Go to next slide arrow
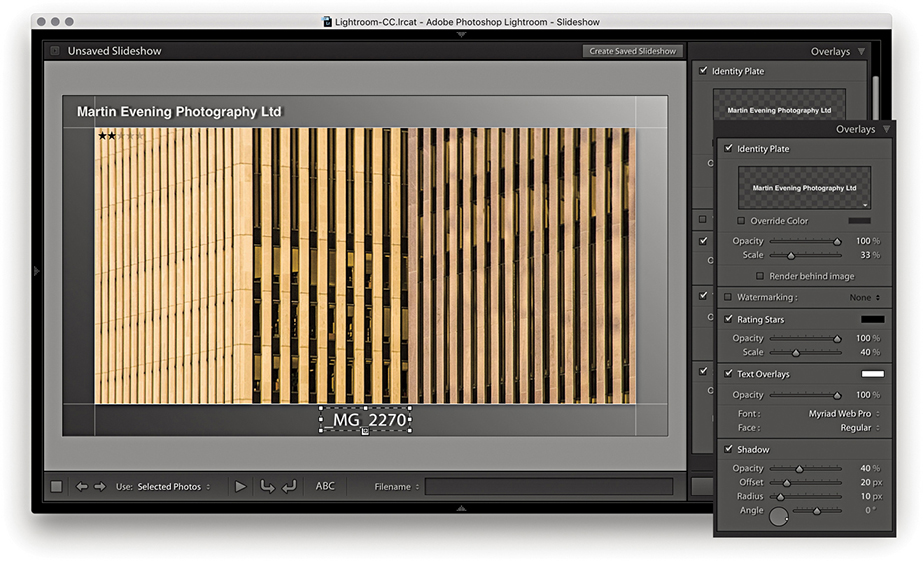This screenshot has height=561, width=923. tap(99, 487)
